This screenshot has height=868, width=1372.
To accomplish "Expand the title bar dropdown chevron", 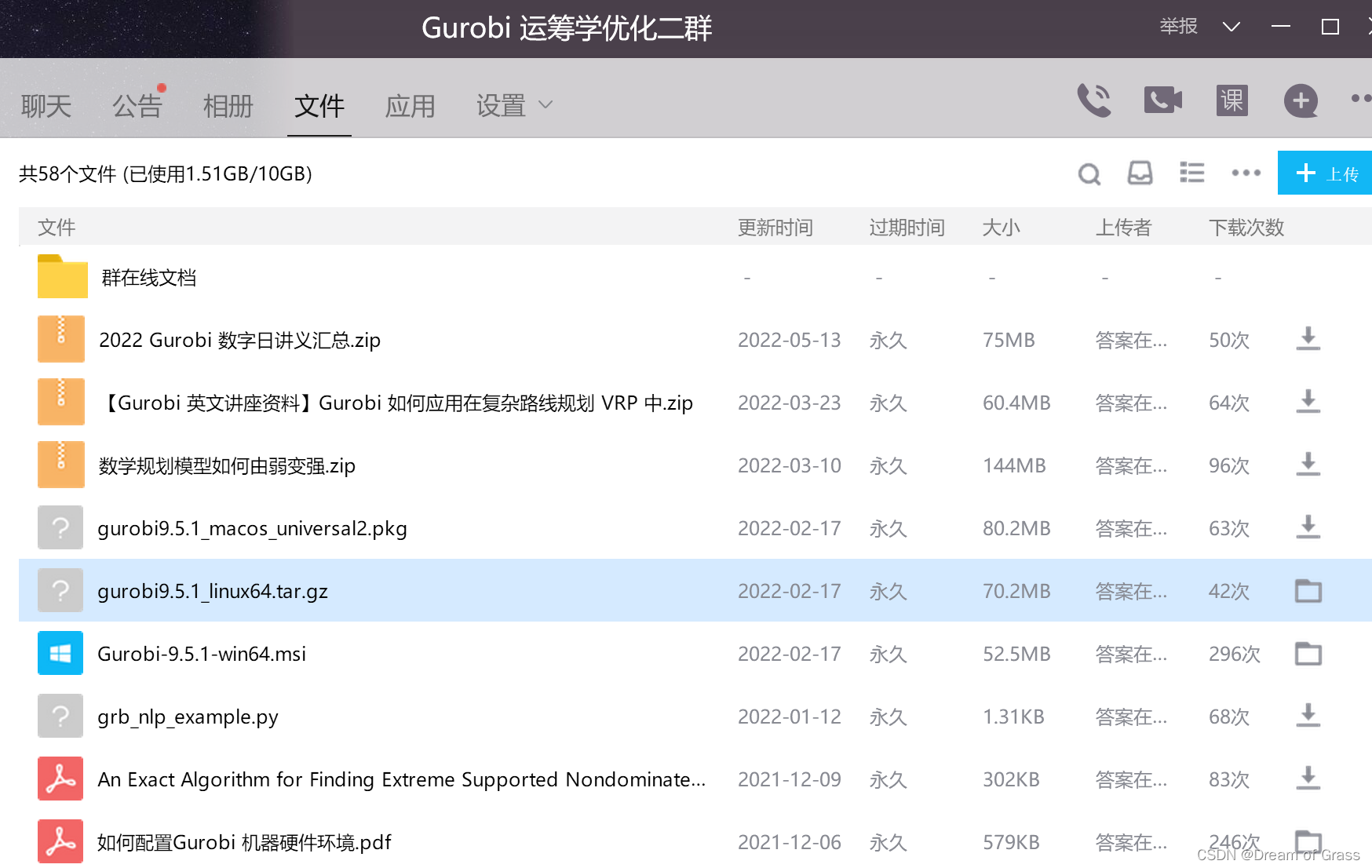I will [x=1232, y=27].
